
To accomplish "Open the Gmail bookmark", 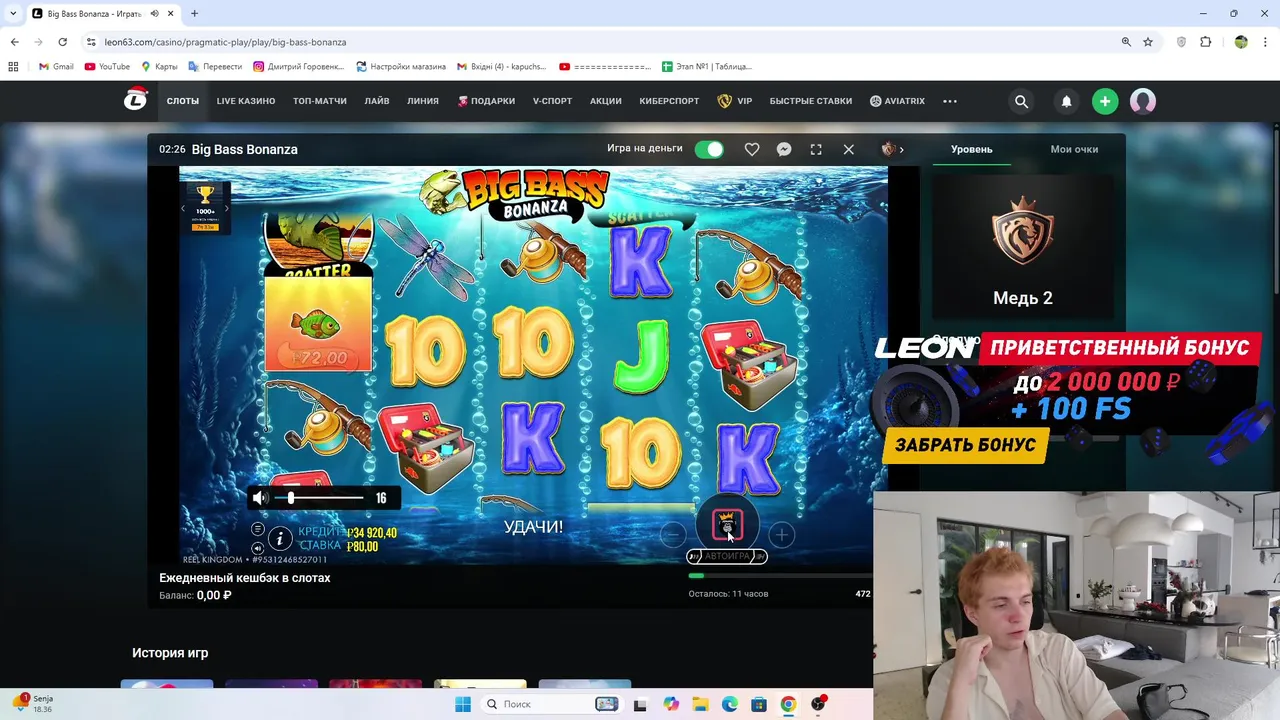I will coord(56,67).
